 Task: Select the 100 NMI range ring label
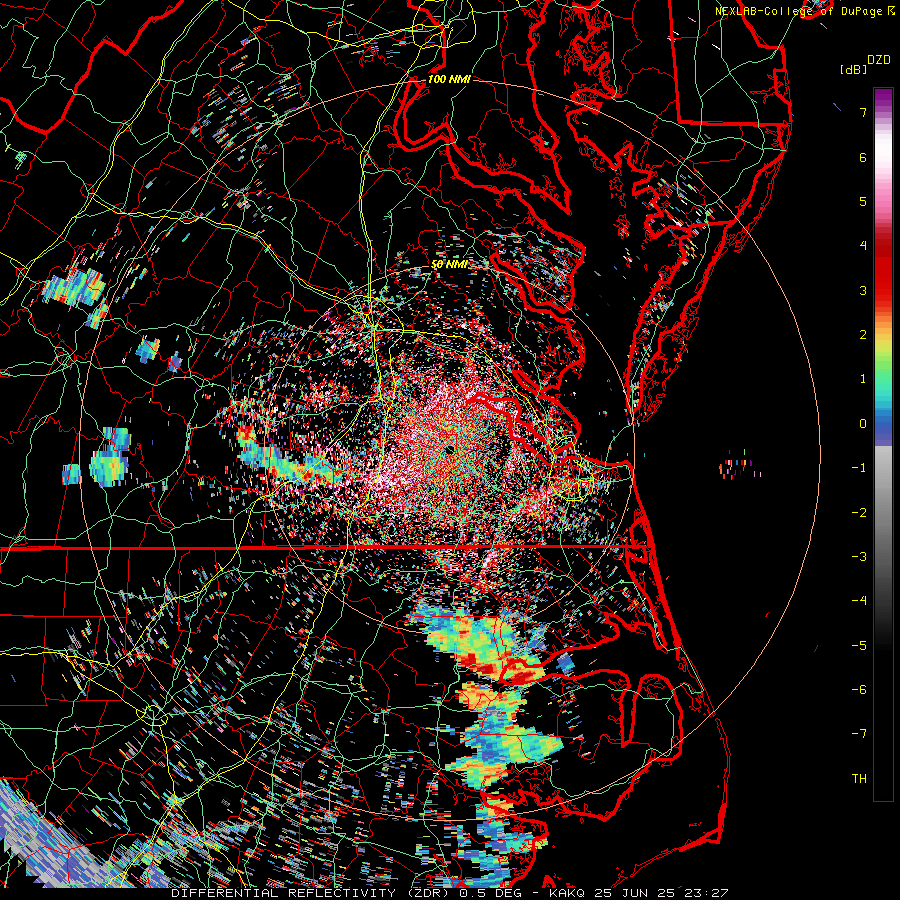click(449, 79)
